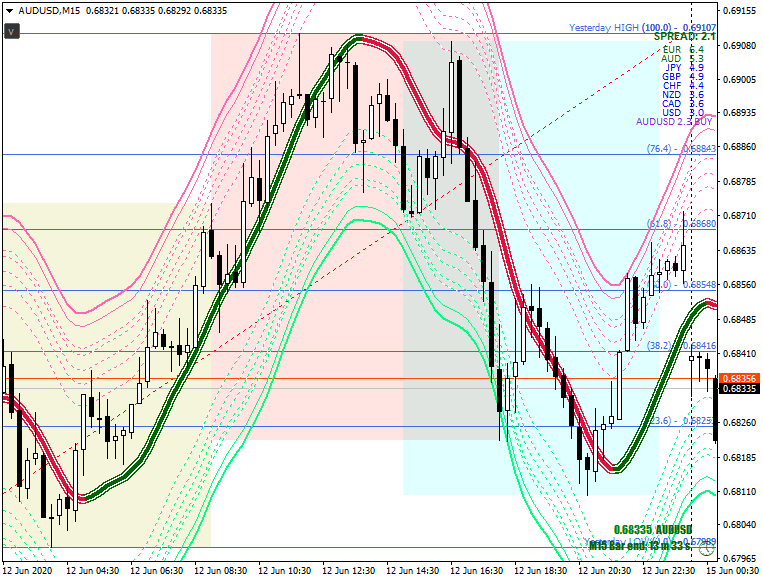763x582 pixels.
Task: Click the orange 0.68356 price tag
Action: [x=739, y=378]
